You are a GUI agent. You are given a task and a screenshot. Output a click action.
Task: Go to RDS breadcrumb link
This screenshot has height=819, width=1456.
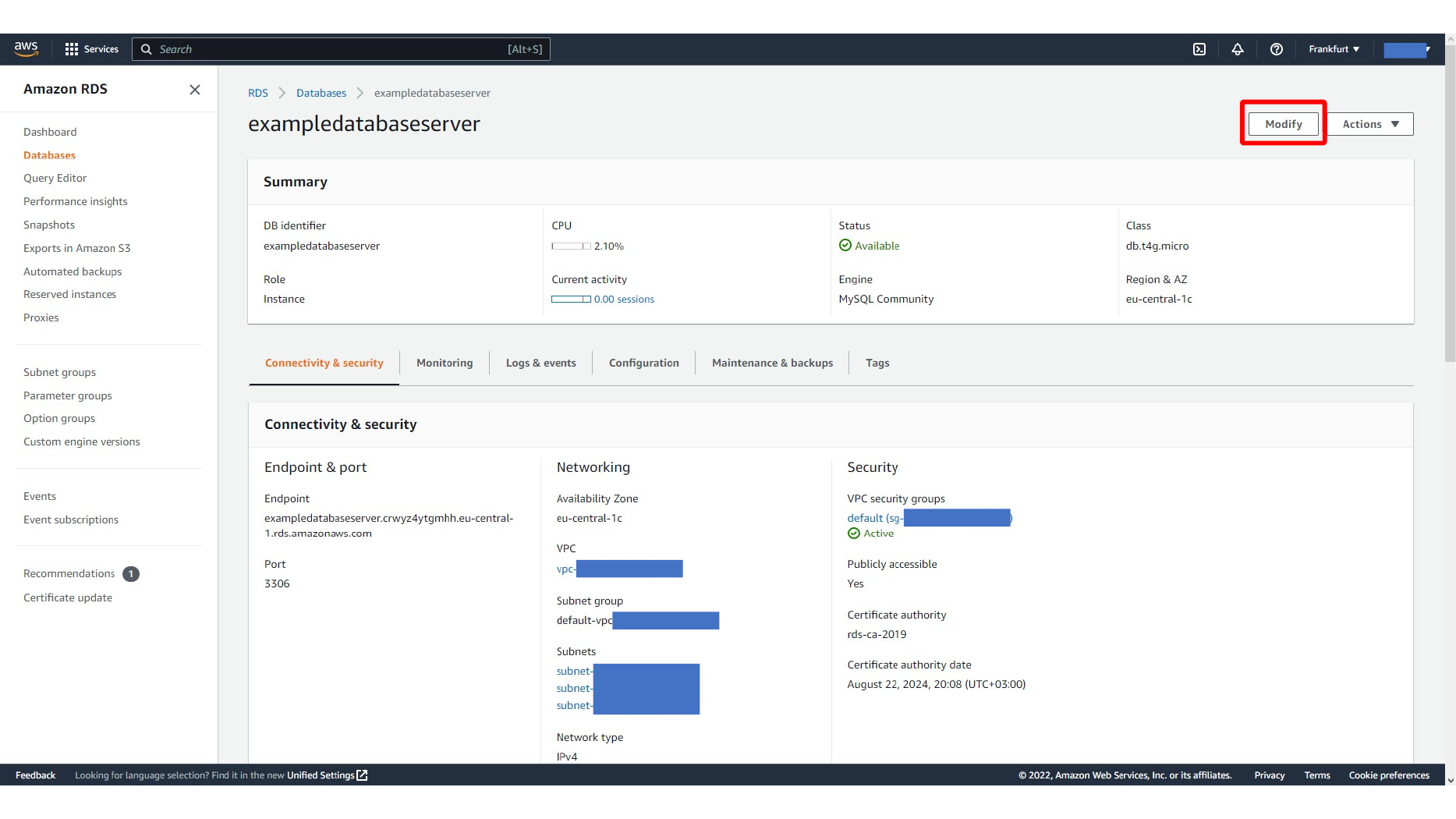[258, 93]
